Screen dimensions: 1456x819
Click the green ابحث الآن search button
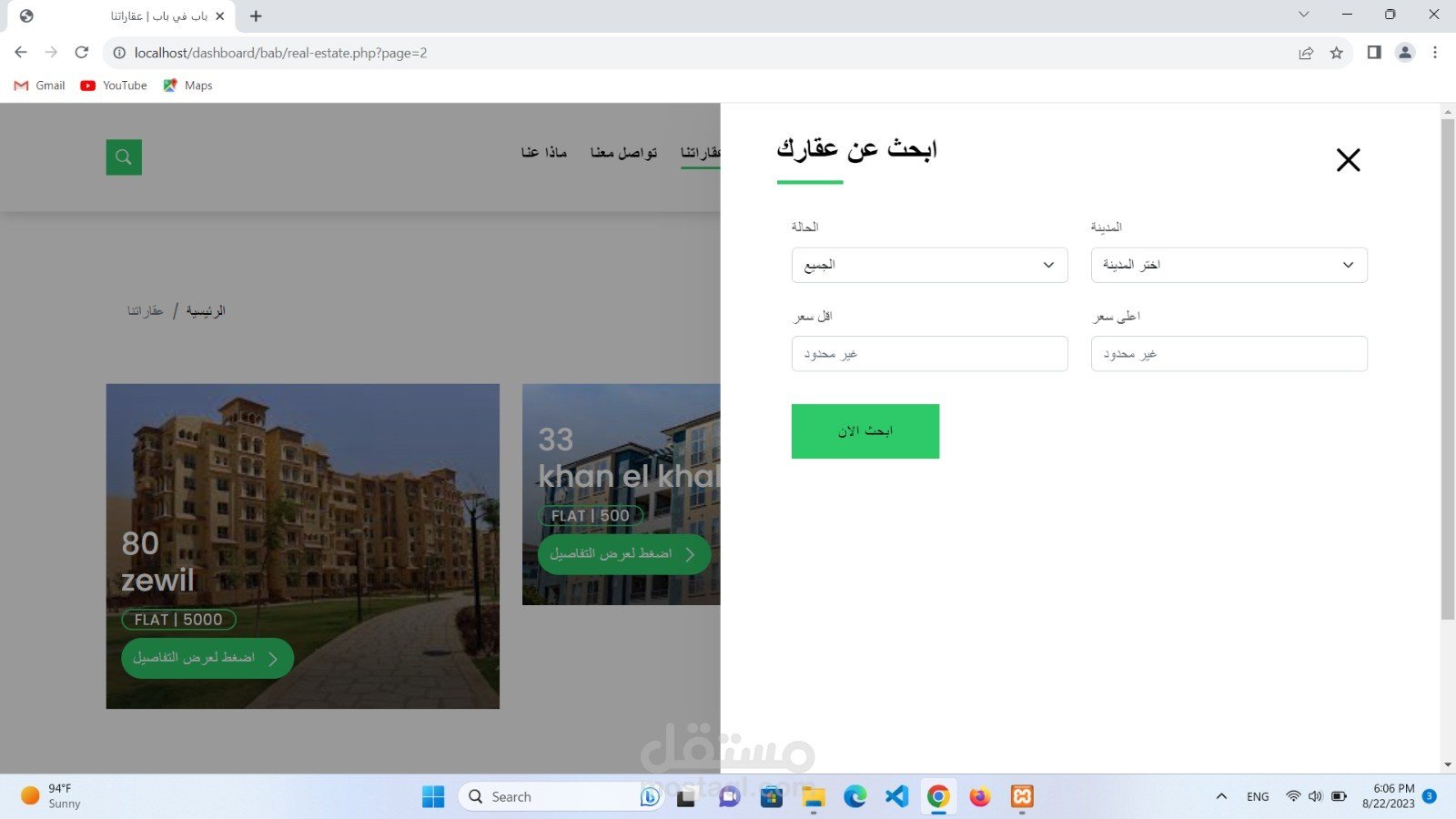864,431
